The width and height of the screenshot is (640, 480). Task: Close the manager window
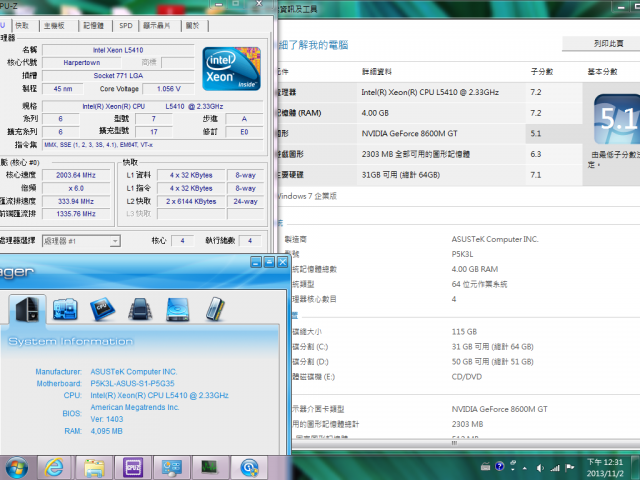(x=282, y=262)
